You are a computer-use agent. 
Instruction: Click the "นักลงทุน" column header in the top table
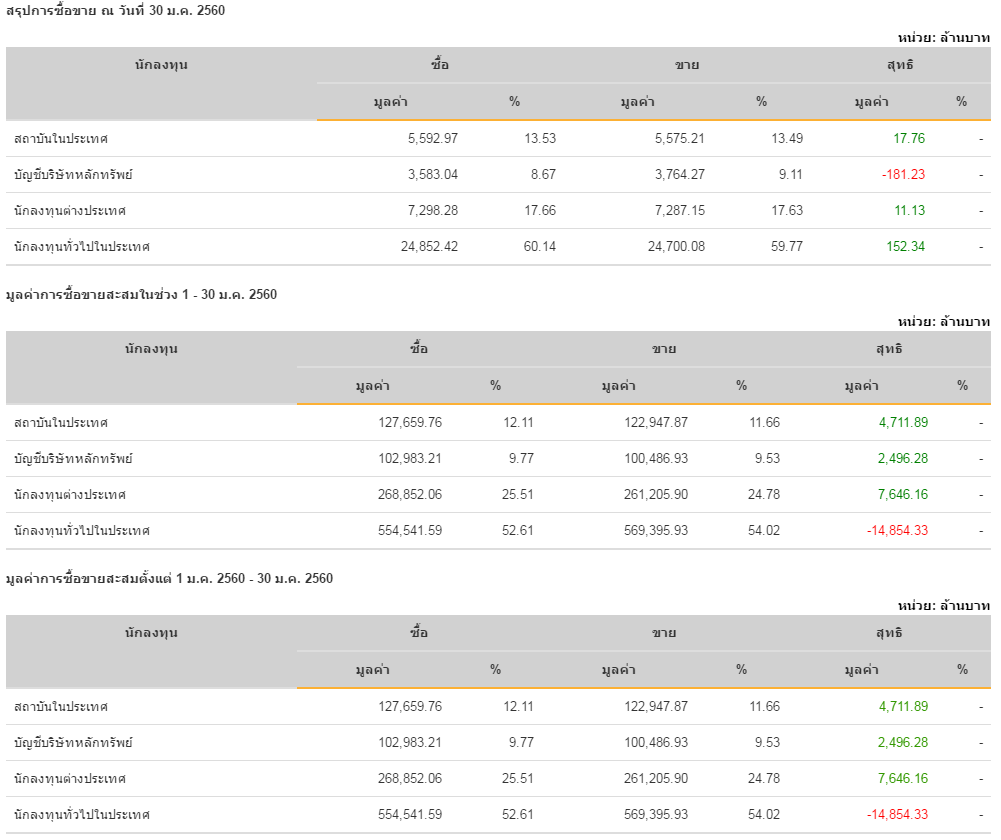(x=161, y=65)
